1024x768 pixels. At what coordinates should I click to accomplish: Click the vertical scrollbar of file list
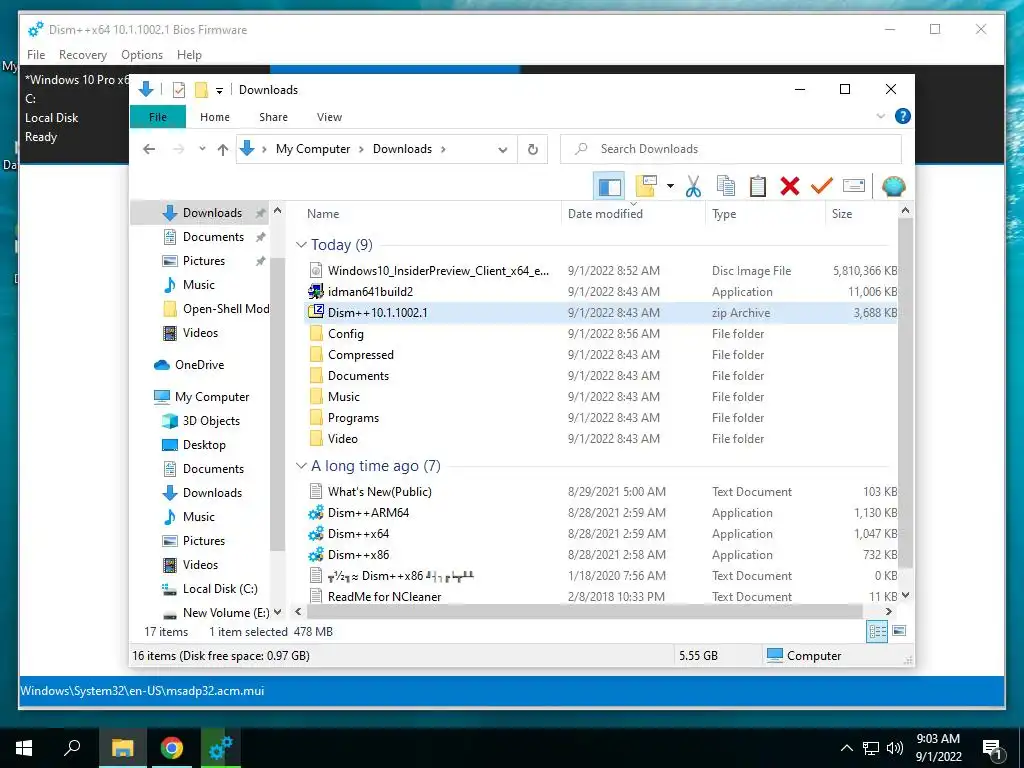tap(905, 392)
